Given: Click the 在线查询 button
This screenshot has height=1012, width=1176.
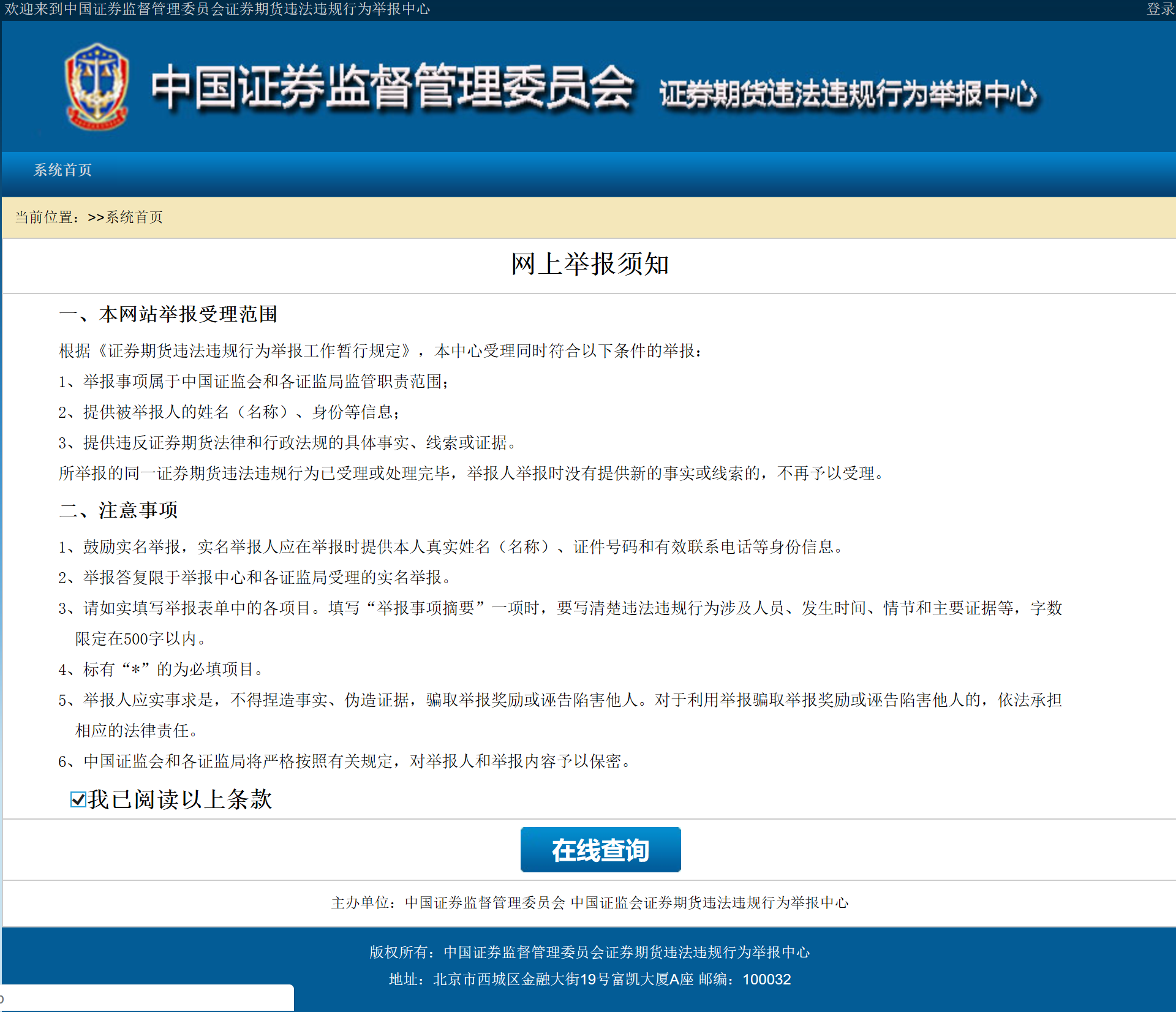Looking at the screenshot, I should pyautogui.click(x=600, y=850).
